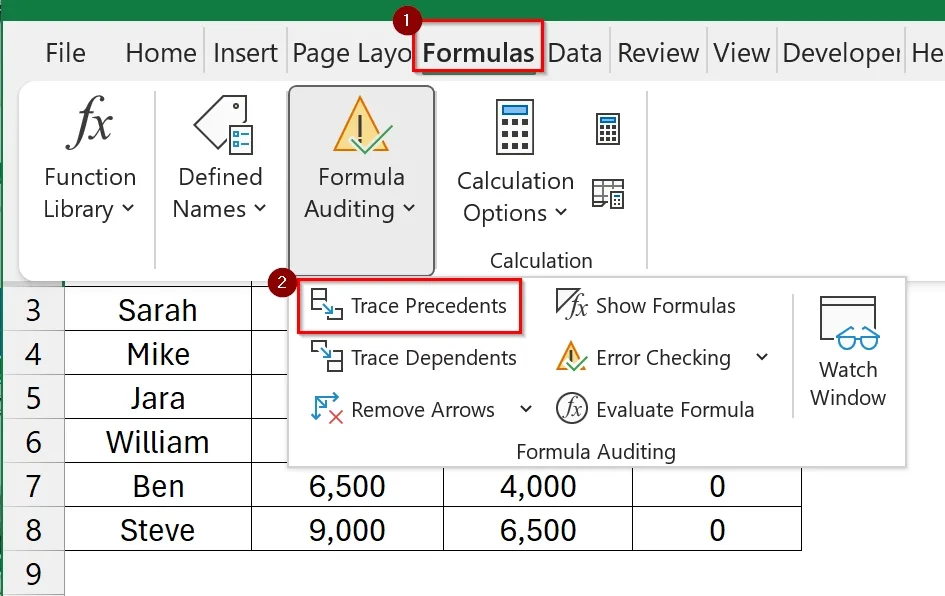The height and width of the screenshot is (596, 945).
Task: Switch to the Insert tab
Action: [245, 53]
